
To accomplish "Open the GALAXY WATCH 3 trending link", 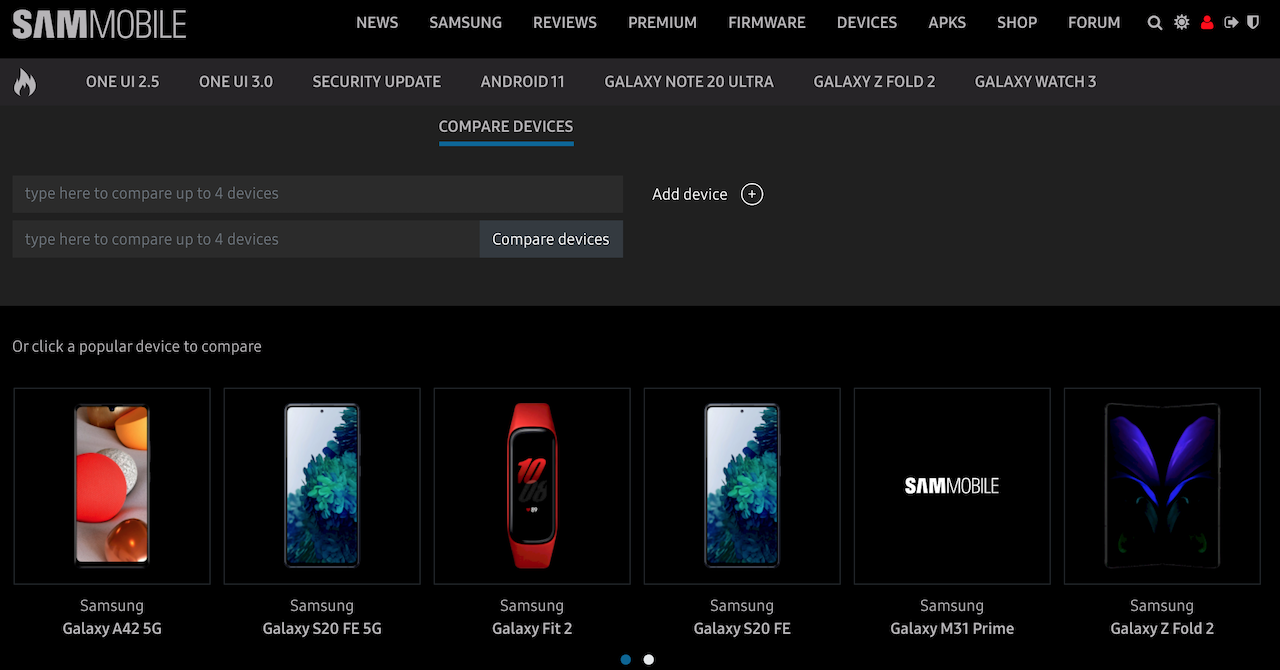I will [1035, 82].
